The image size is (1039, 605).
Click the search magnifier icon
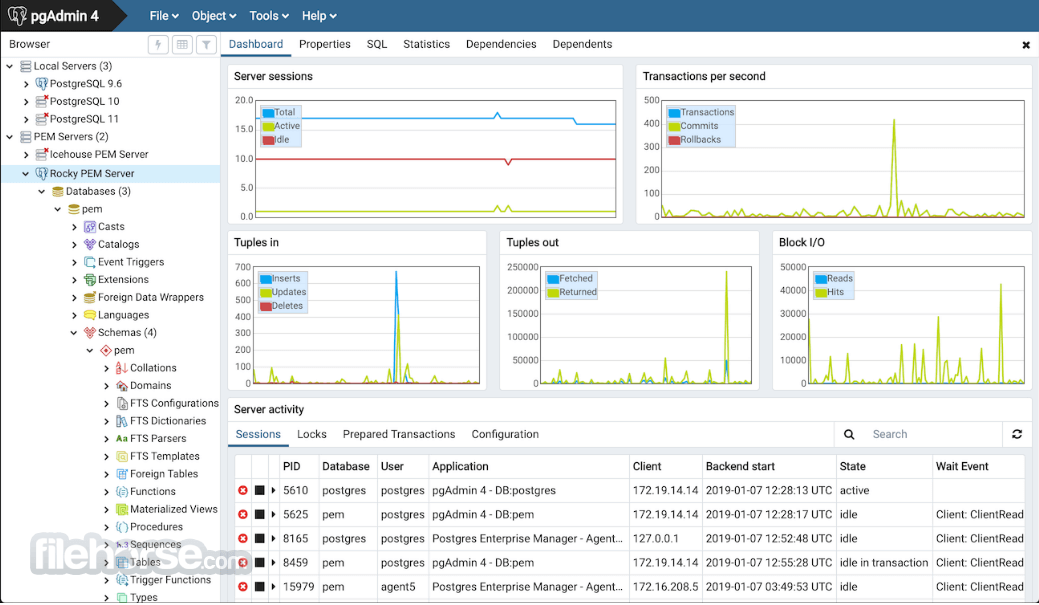849,434
